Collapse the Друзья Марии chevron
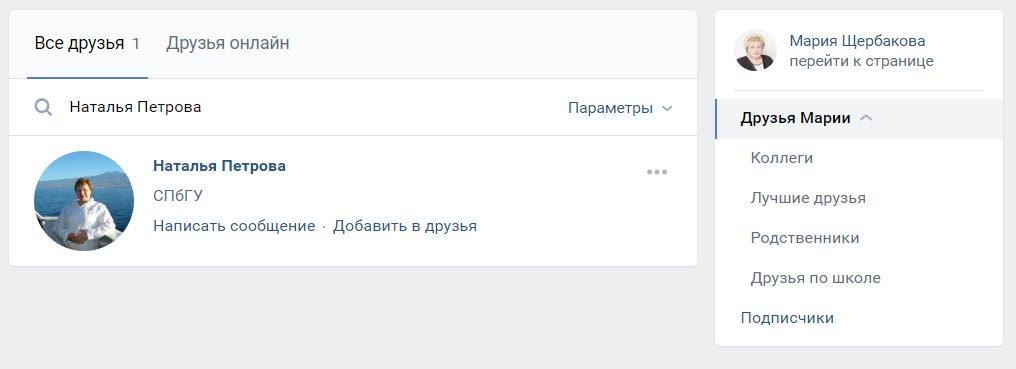This screenshot has height=369, width=1016. 866,118
